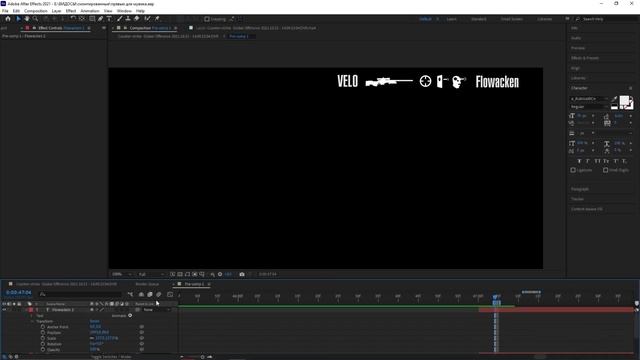This screenshot has width=640, height=360.
Task: Click the Faux Bold button
Action: point(579,161)
